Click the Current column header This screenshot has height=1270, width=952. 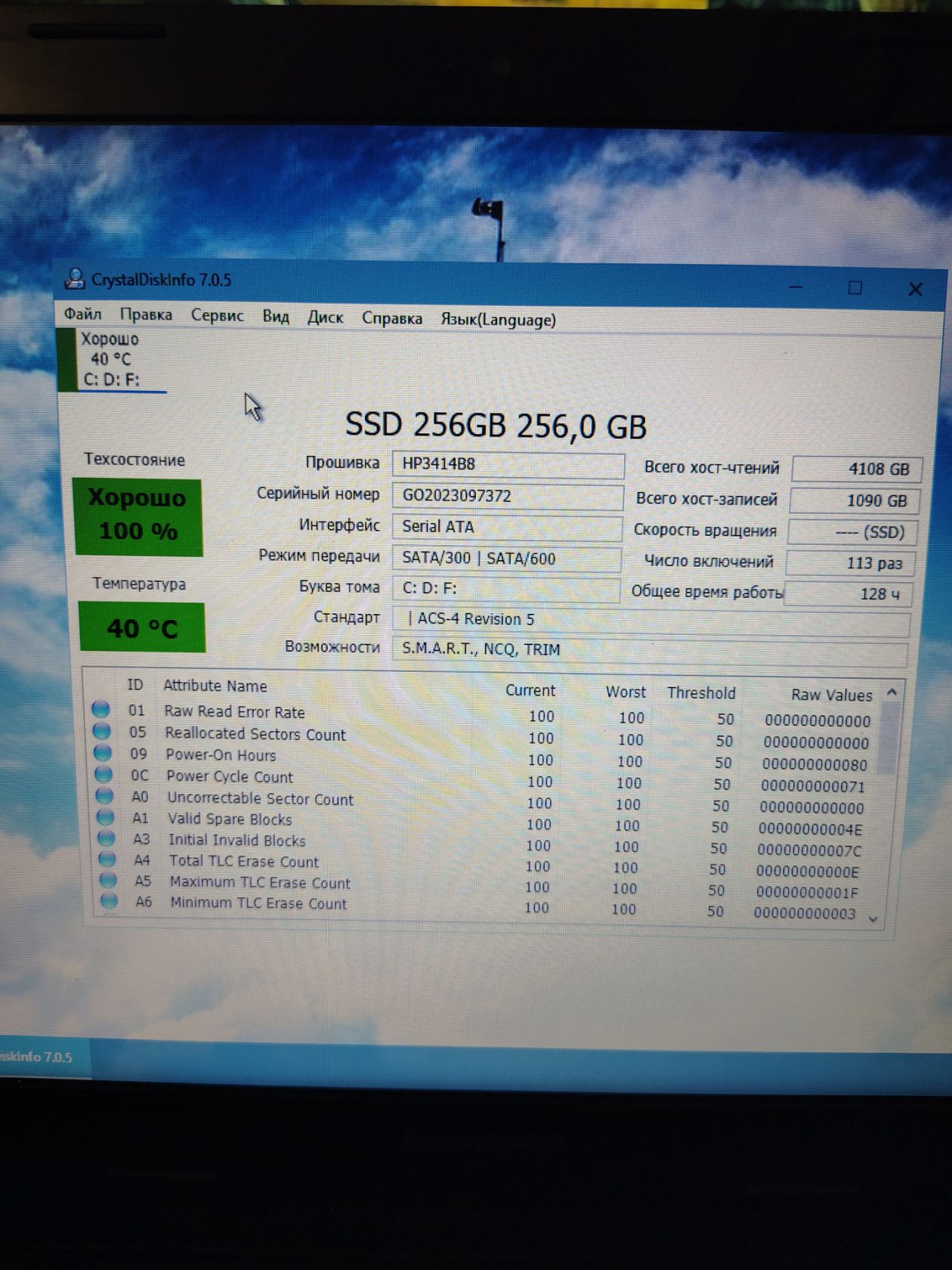click(530, 690)
